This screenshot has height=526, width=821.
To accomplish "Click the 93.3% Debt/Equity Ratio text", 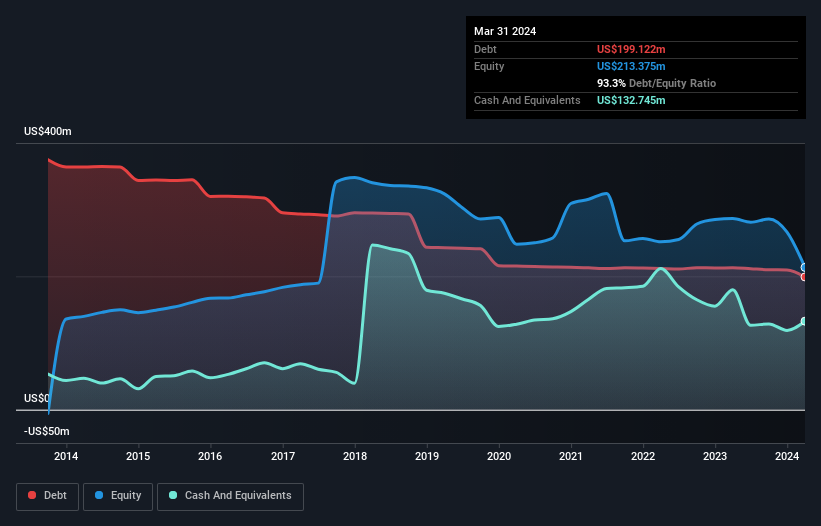I will coord(656,83).
